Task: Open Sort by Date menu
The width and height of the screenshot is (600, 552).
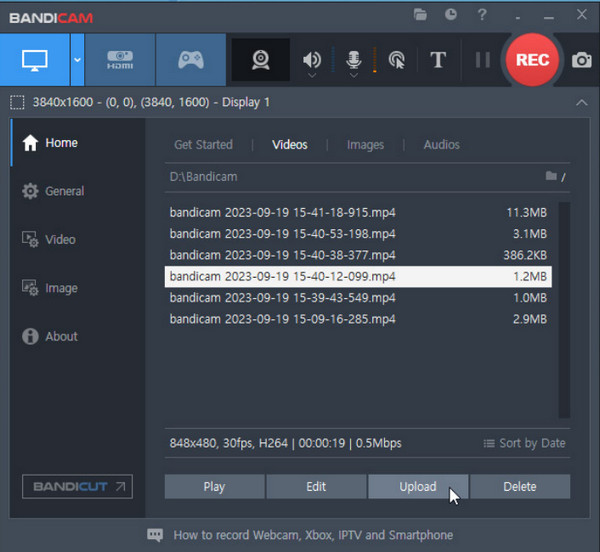Action: [x=524, y=443]
